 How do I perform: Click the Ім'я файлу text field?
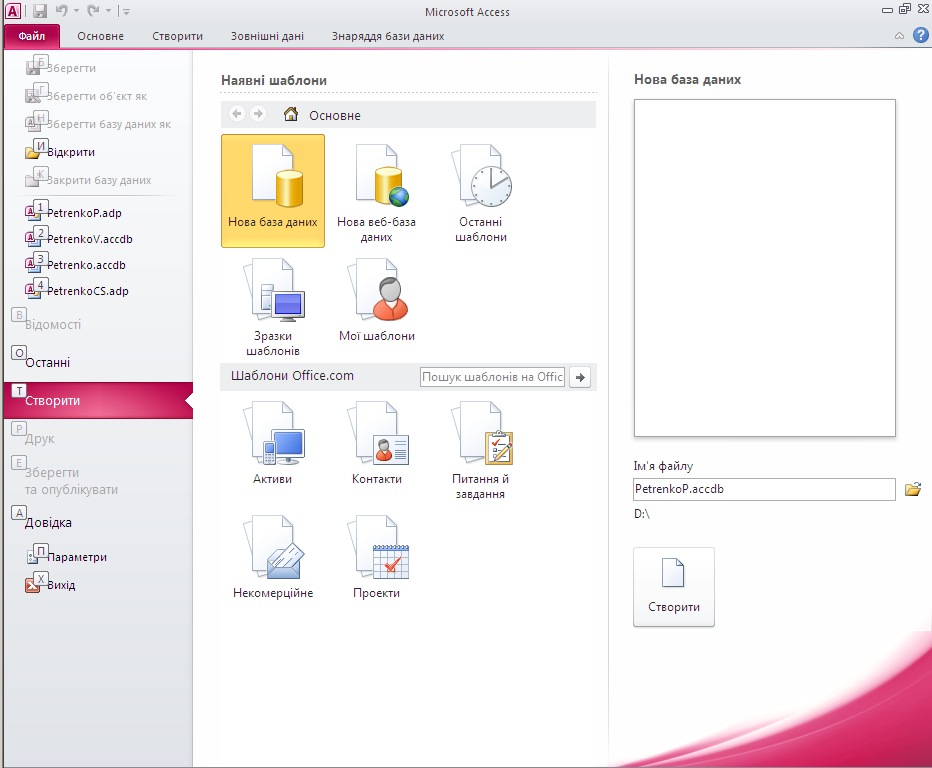click(x=764, y=489)
